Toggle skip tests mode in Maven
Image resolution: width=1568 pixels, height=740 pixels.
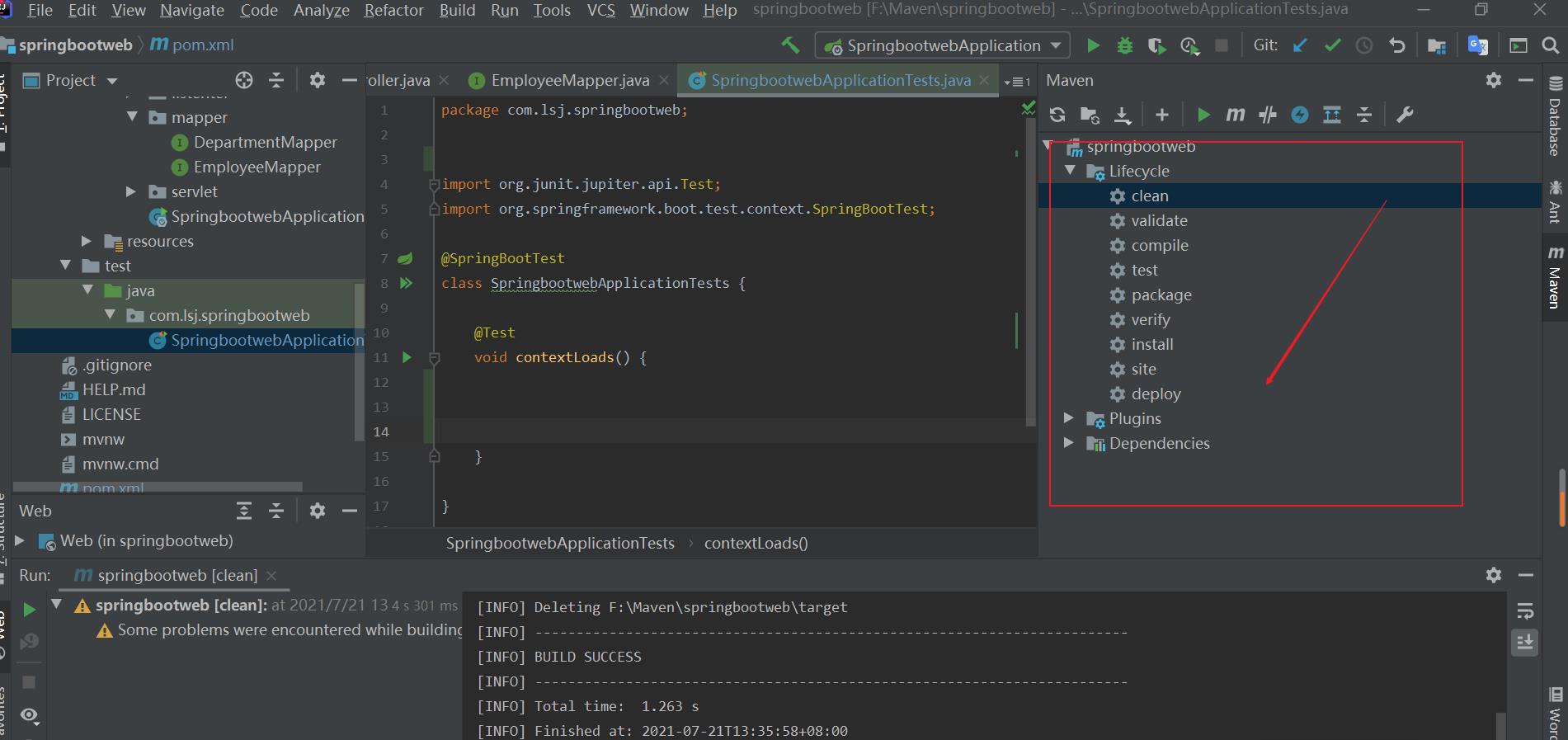(1300, 115)
